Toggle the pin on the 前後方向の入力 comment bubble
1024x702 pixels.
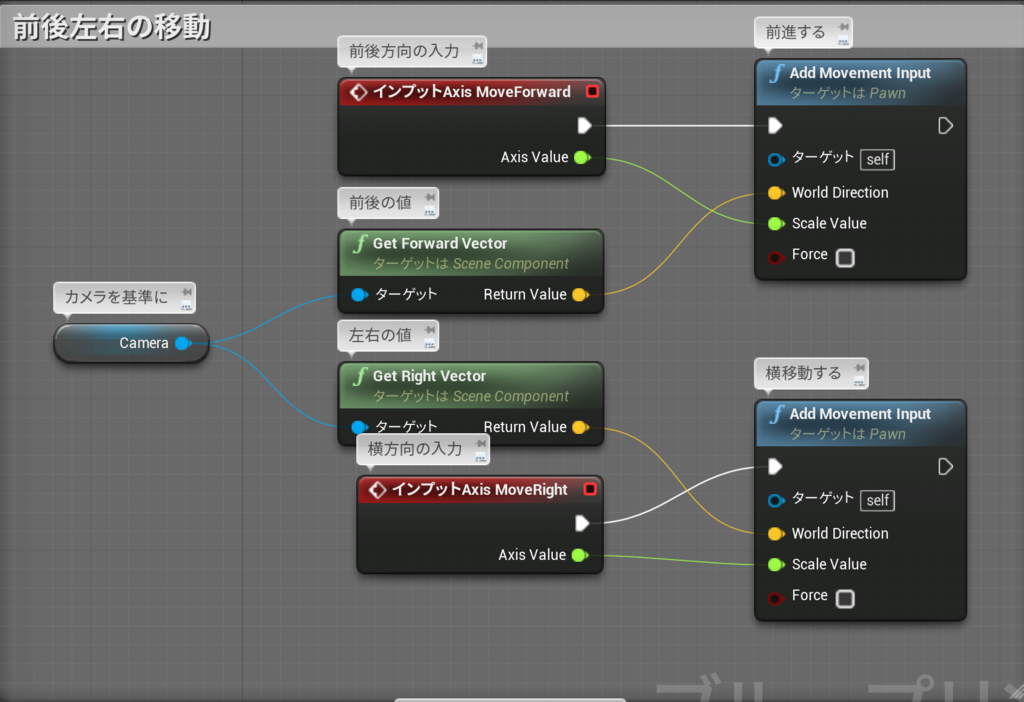tap(478, 46)
